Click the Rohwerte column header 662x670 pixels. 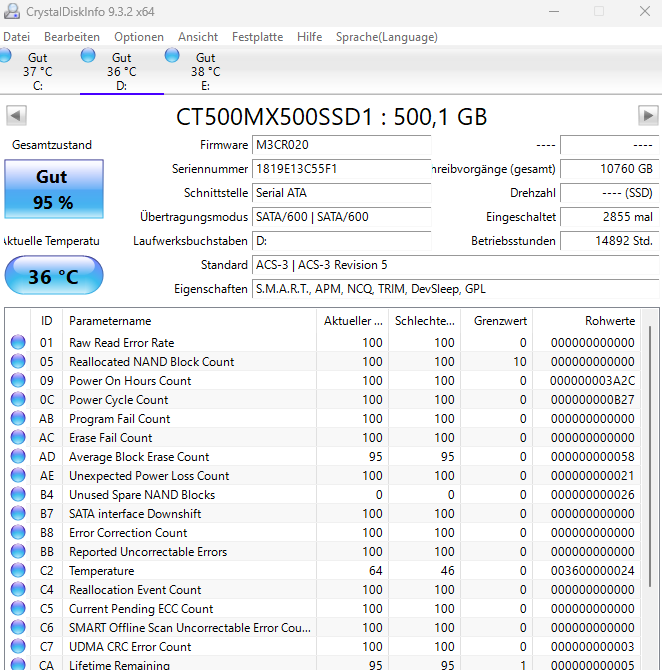pyautogui.click(x=586, y=321)
